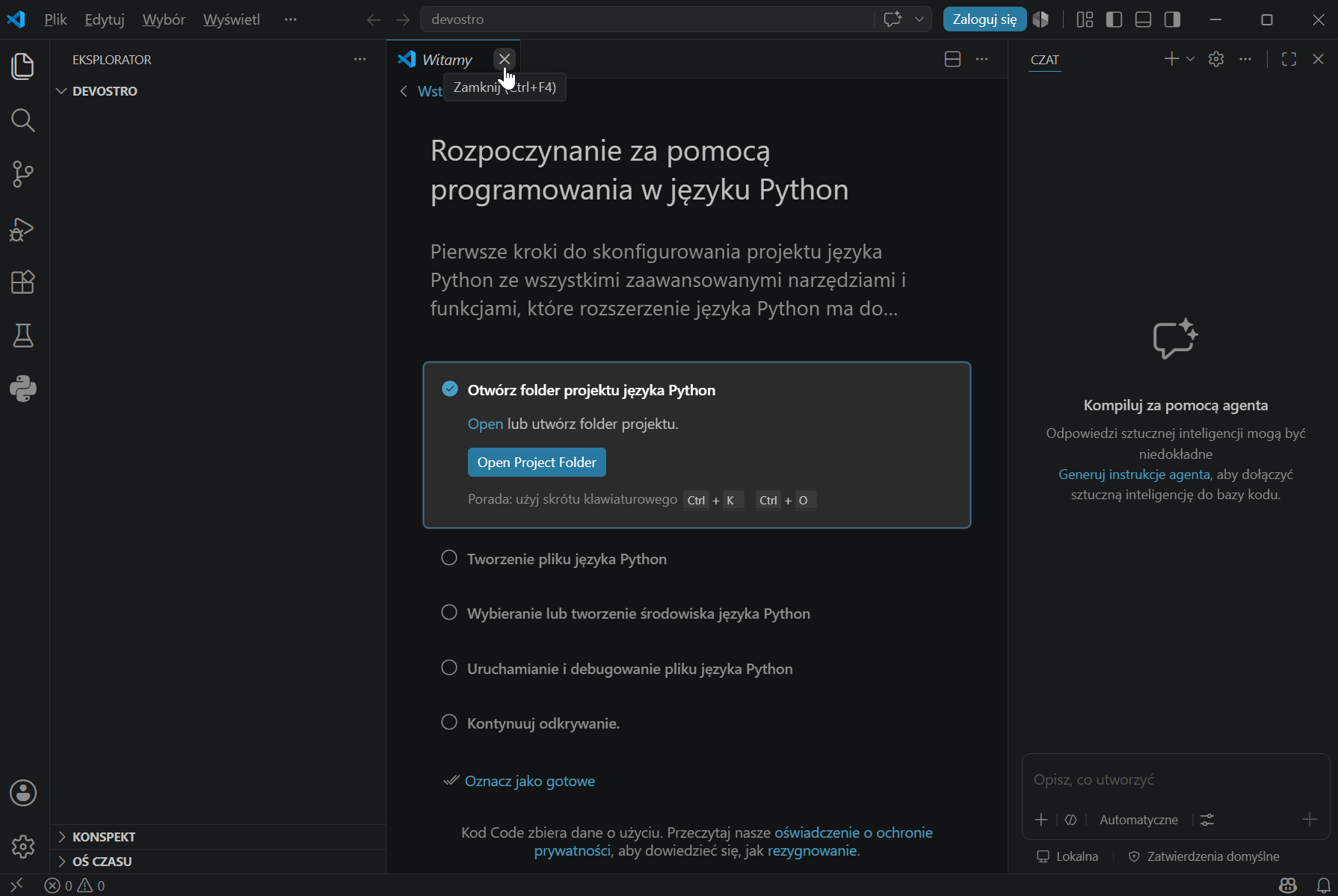Screen dimensions: 1338x896
Task: Open the Automatyczne model picker
Action: click(x=1138, y=820)
